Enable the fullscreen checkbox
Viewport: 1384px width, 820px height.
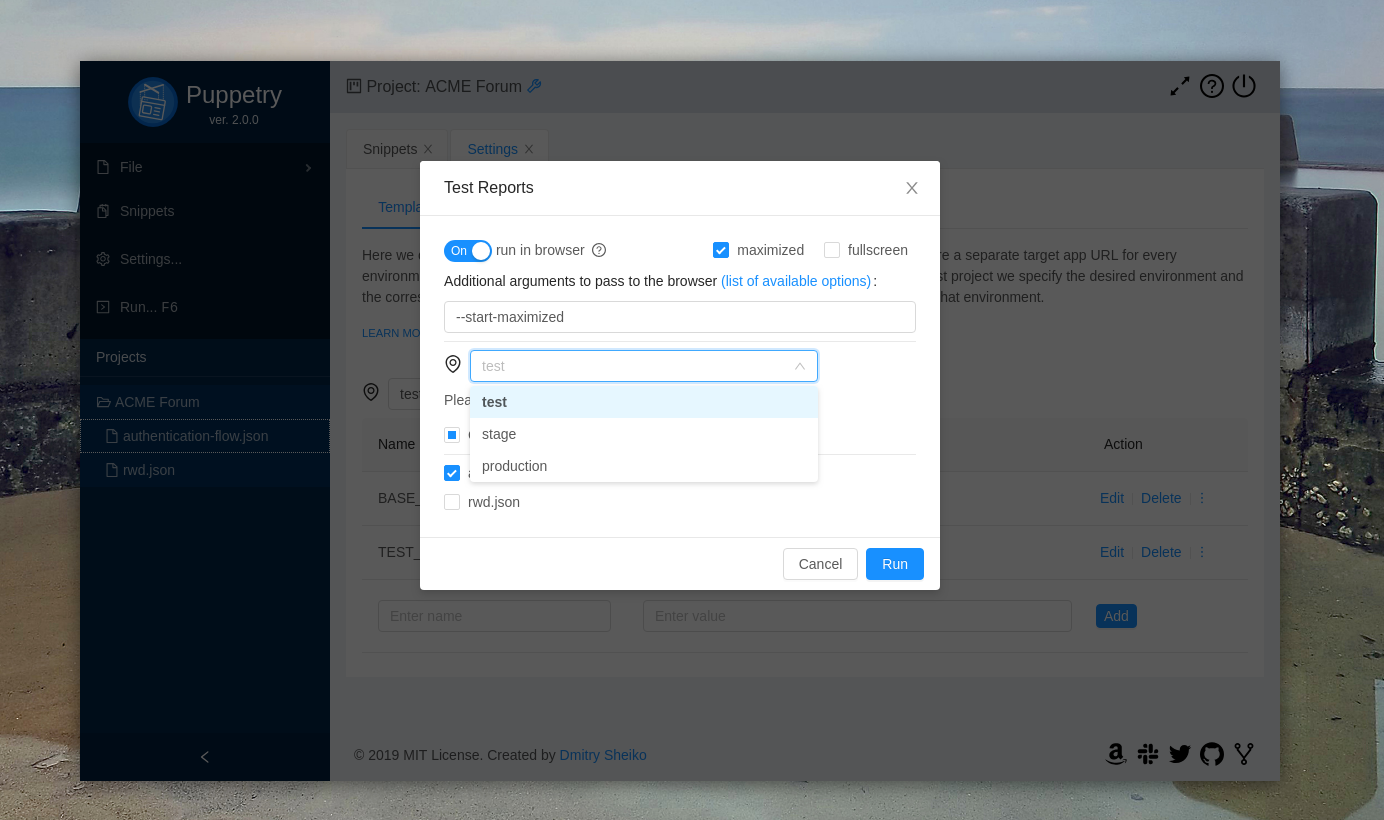point(832,250)
